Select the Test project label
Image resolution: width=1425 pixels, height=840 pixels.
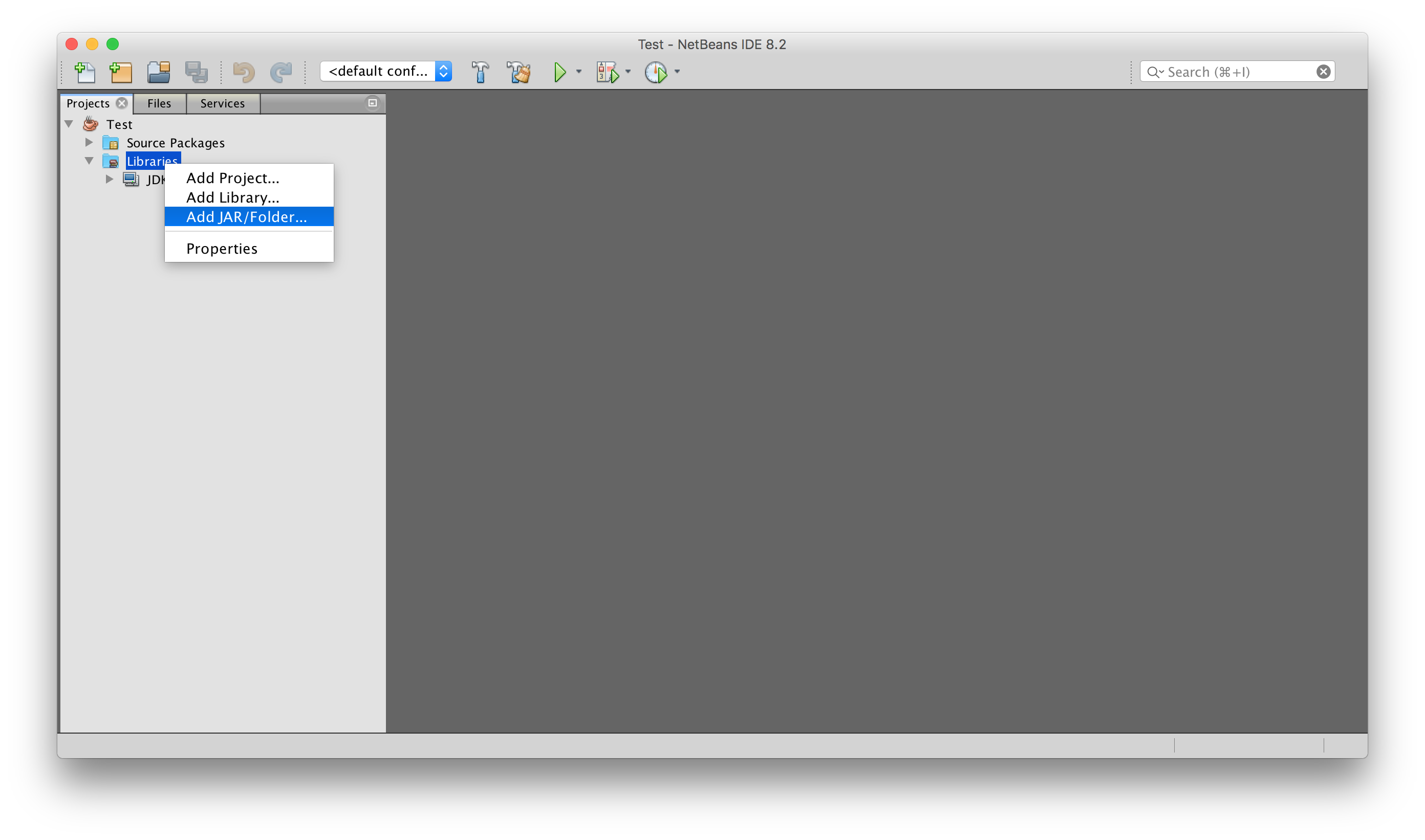pyautogui.click(x=119, y=124)
